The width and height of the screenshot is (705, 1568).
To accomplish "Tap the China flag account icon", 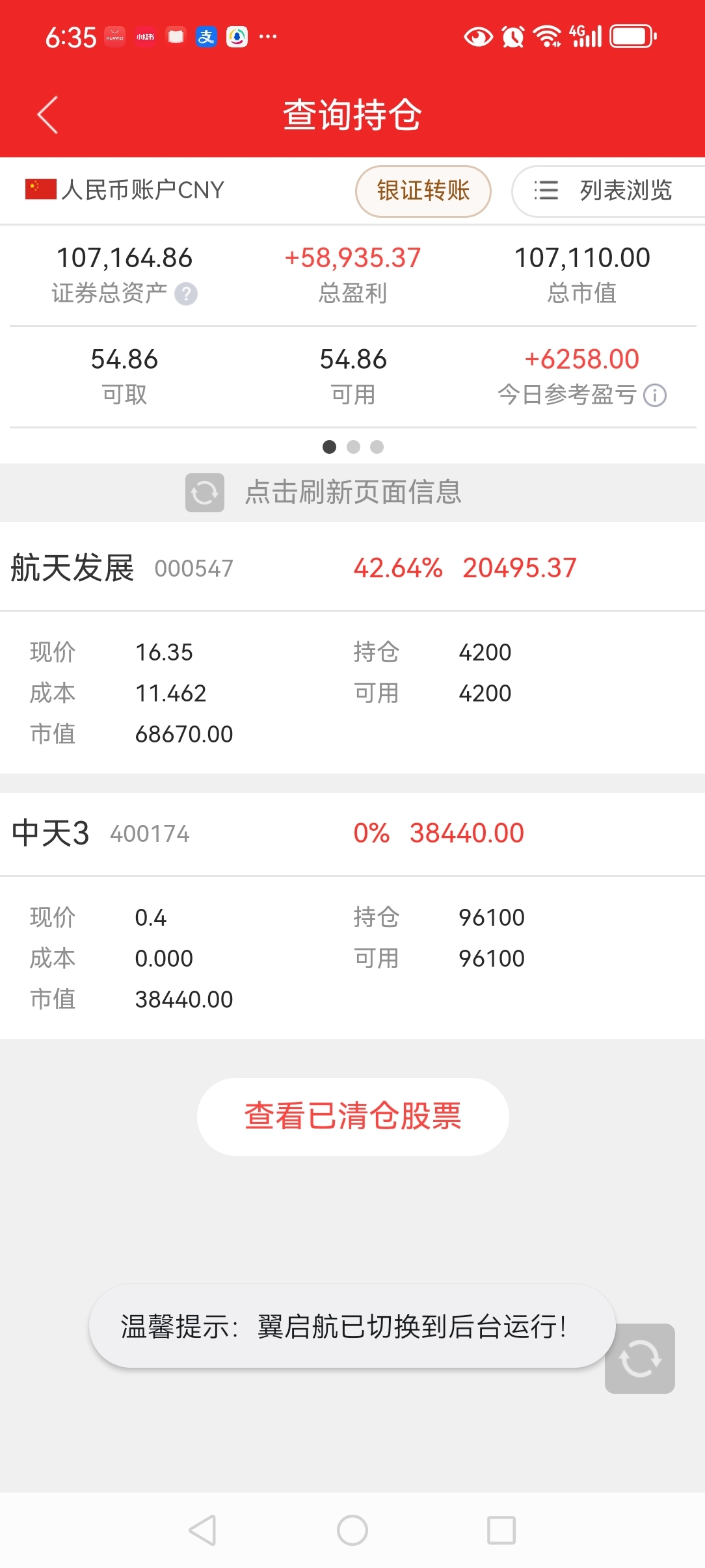I will click(40, 190).
